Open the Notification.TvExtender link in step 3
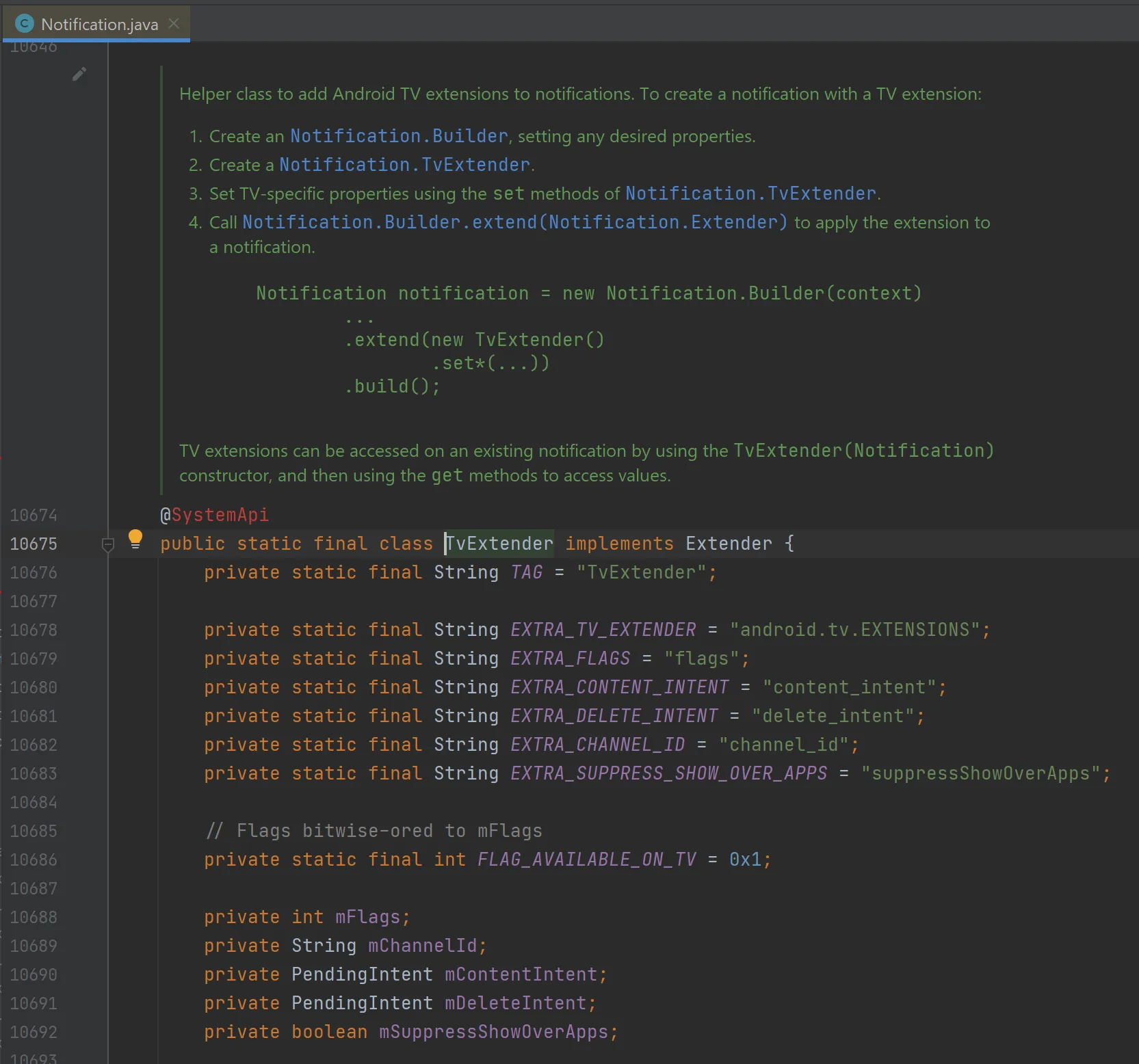 click(750, 194)
